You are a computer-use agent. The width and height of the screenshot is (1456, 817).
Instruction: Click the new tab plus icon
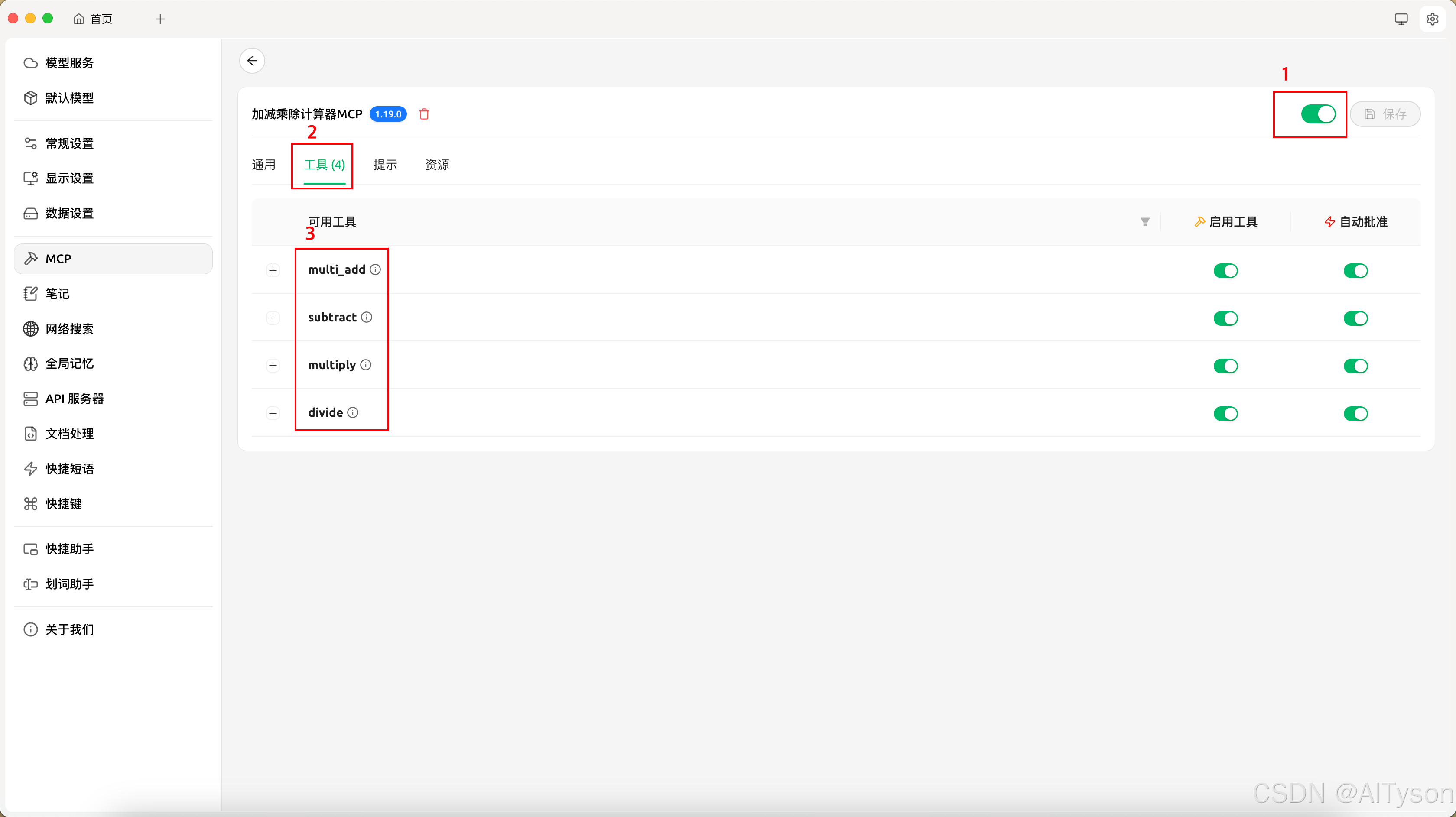point(160,19)
